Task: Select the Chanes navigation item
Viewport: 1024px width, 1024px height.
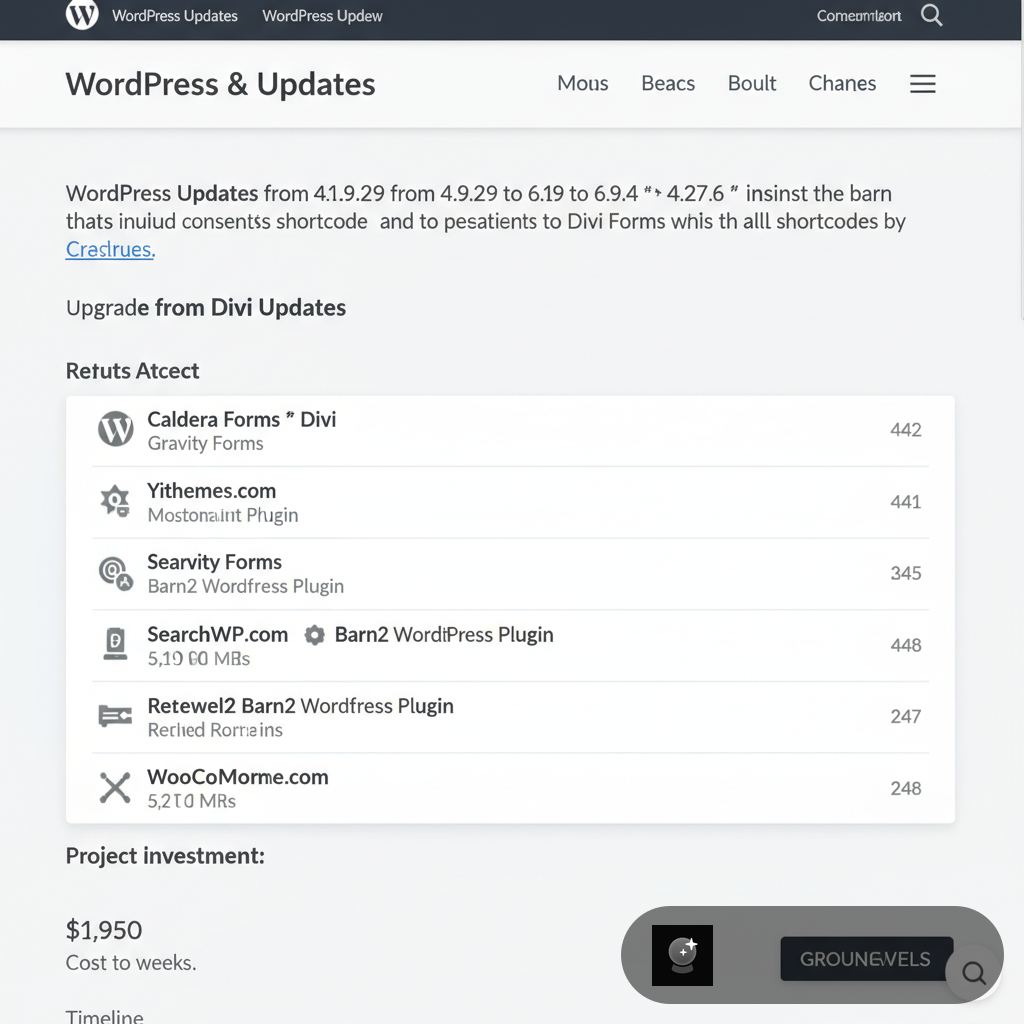Action: coord(842,84)
